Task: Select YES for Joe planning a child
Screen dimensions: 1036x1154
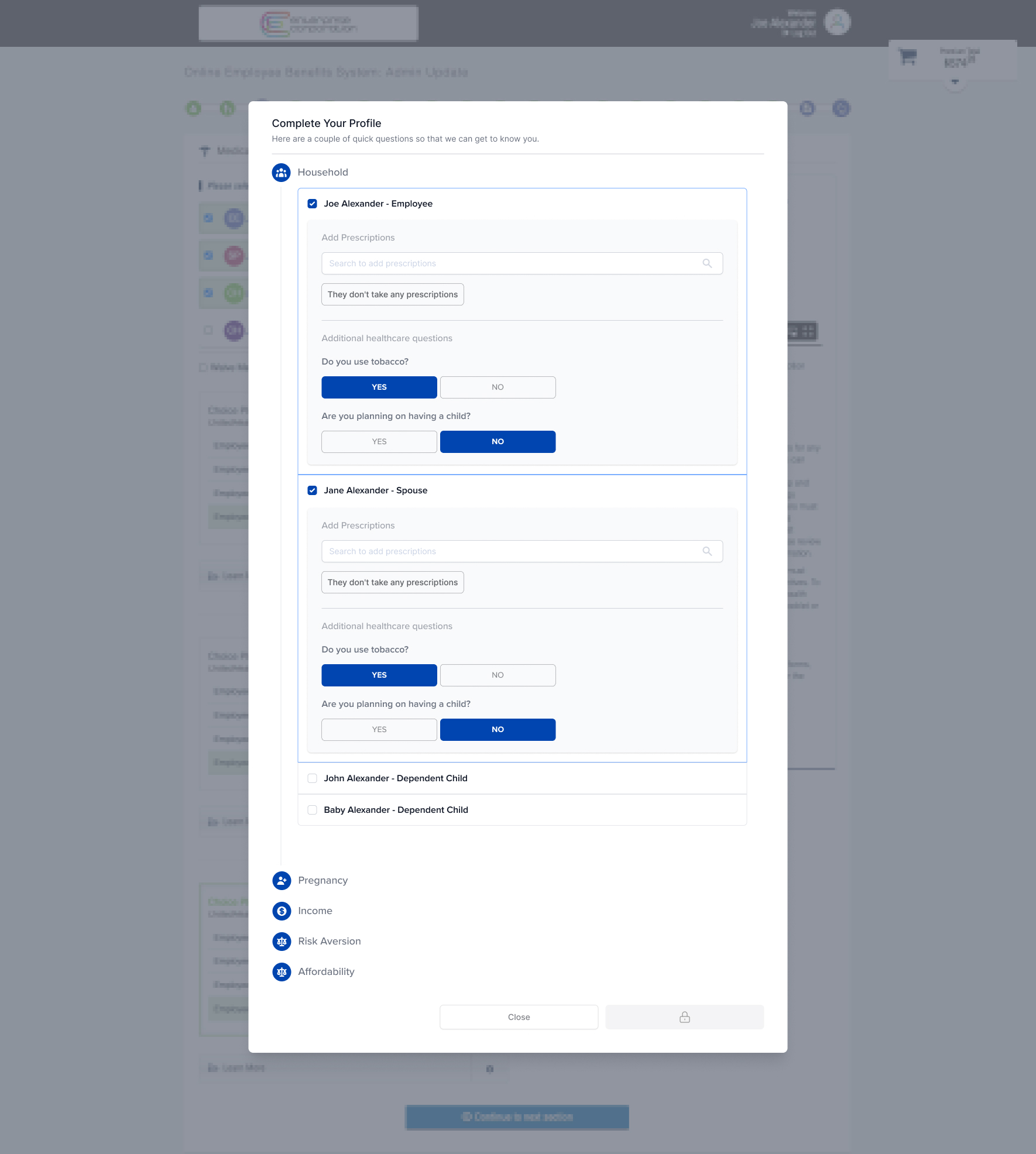Action: (379, 441)
